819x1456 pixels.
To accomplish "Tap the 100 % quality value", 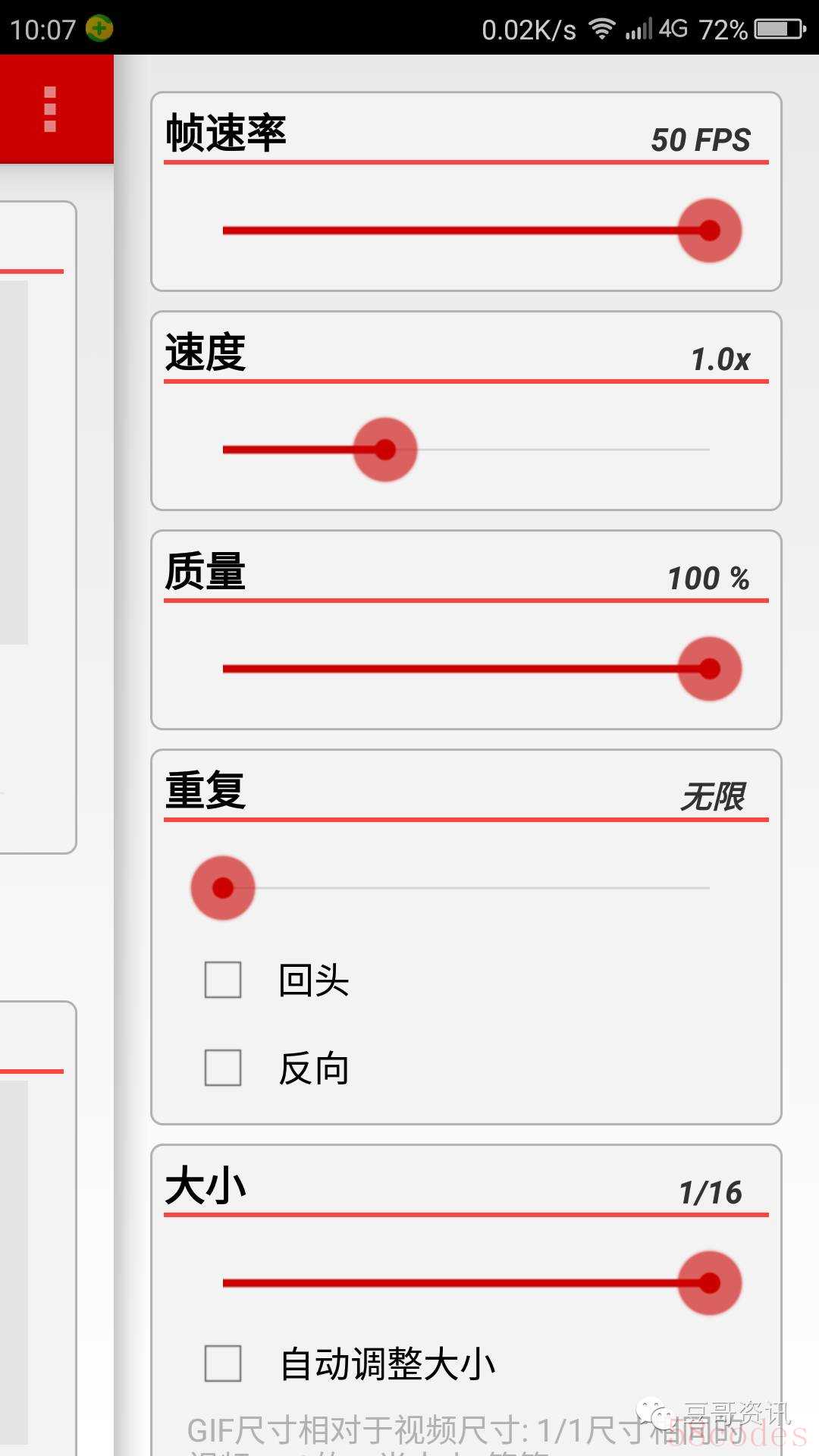I will point(708,579).
